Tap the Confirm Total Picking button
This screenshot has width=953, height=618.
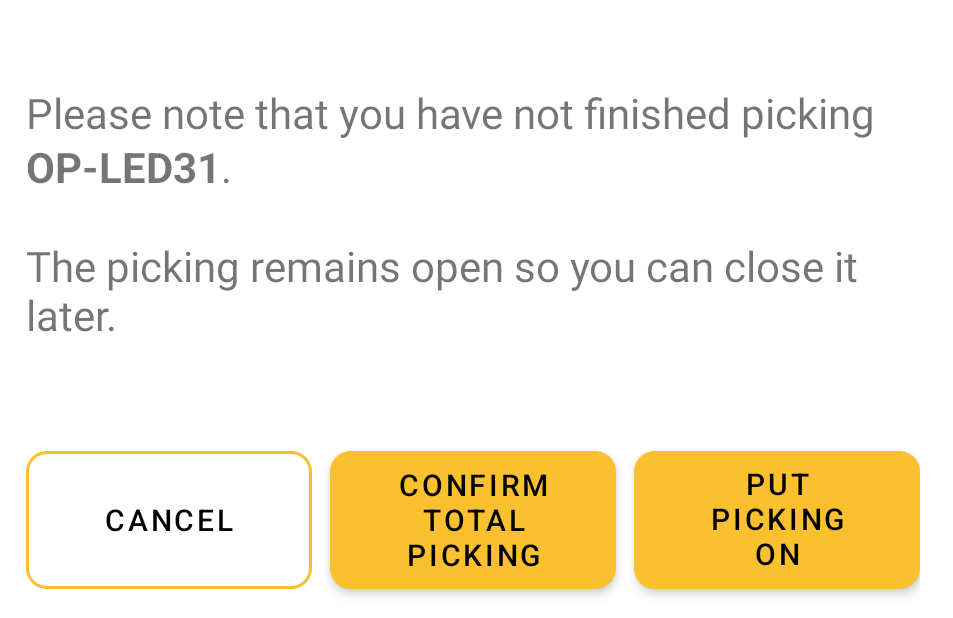click(473, 520)
